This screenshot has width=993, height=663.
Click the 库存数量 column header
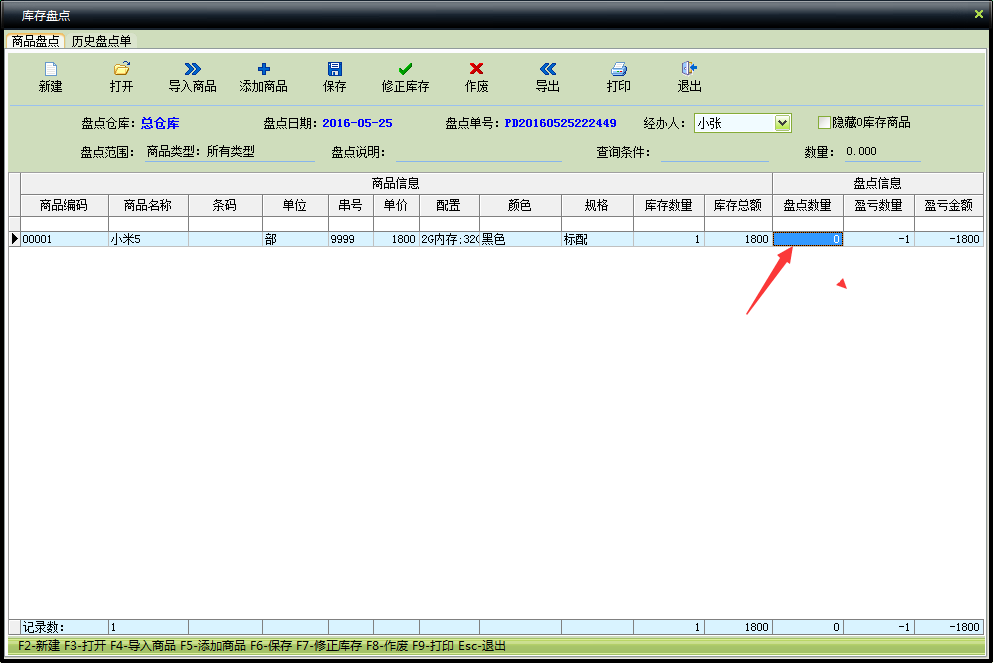pos(669,205)
